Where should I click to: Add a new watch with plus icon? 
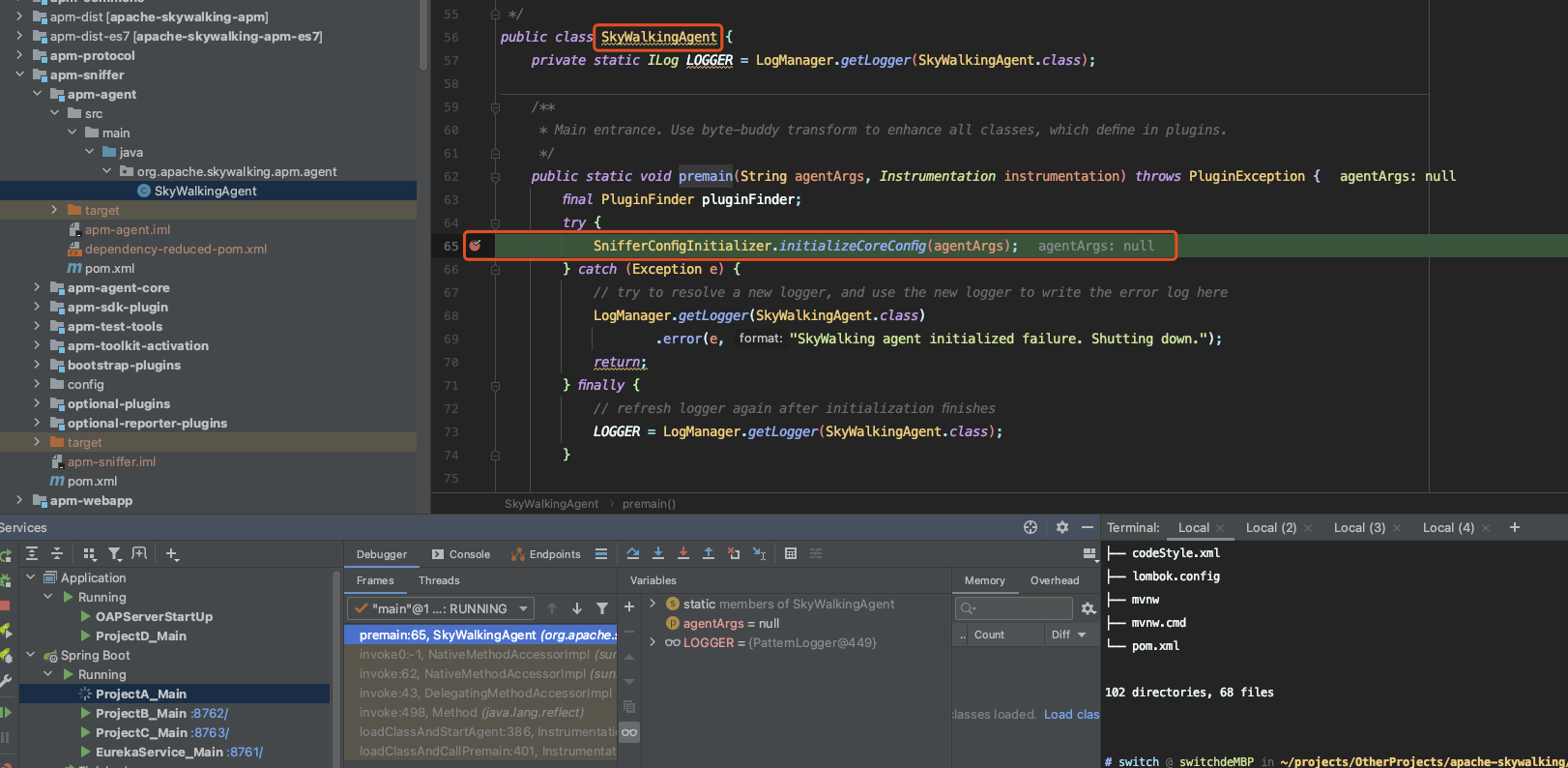pyautogui.click(x=629, y=606)
